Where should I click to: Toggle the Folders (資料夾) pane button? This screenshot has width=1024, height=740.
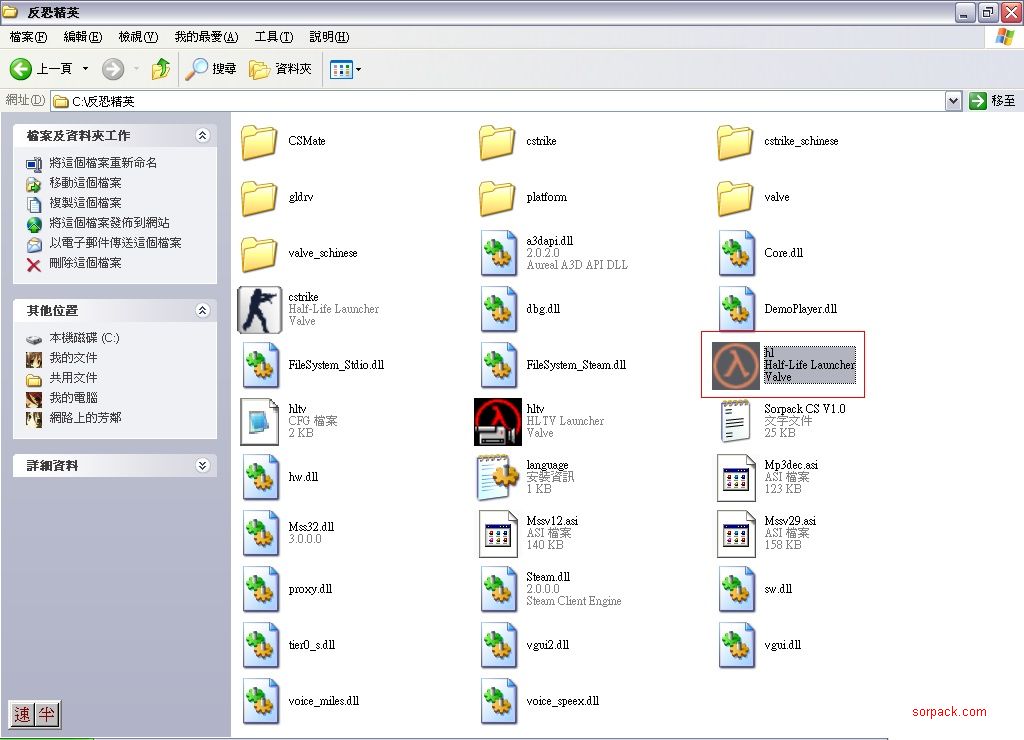pyautogui.click(x=281, y=69)
